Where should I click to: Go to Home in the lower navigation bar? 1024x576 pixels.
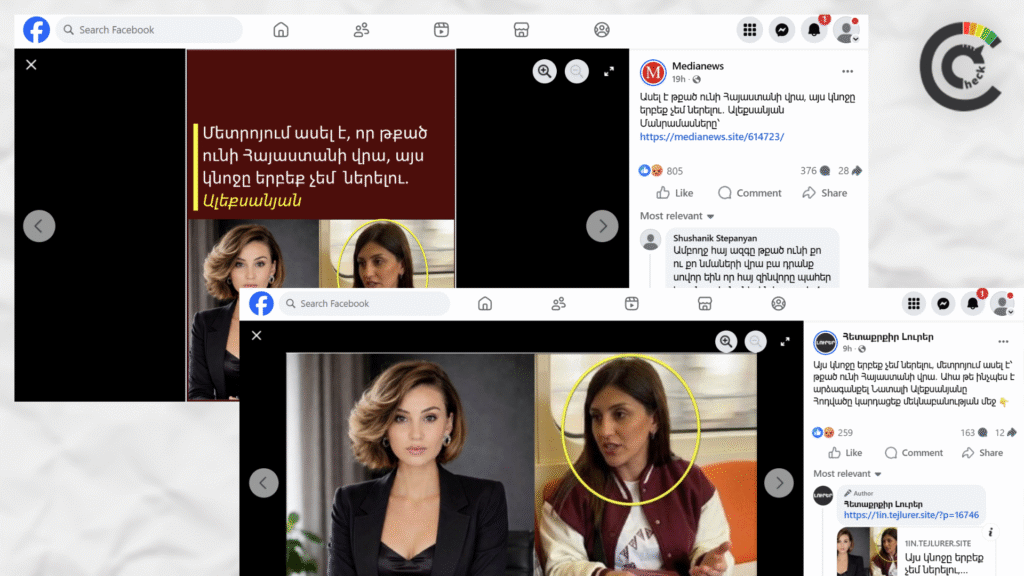[485, 304]
